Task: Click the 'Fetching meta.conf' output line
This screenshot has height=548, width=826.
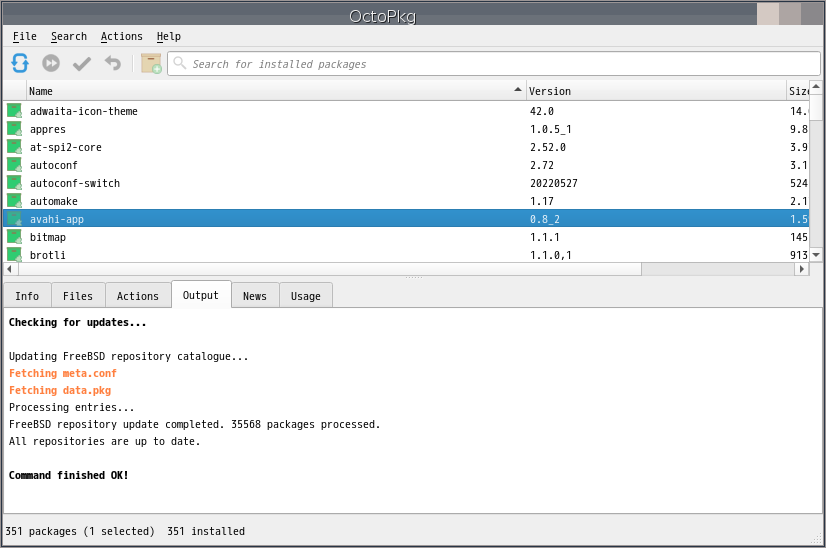Action: [63, 373]
